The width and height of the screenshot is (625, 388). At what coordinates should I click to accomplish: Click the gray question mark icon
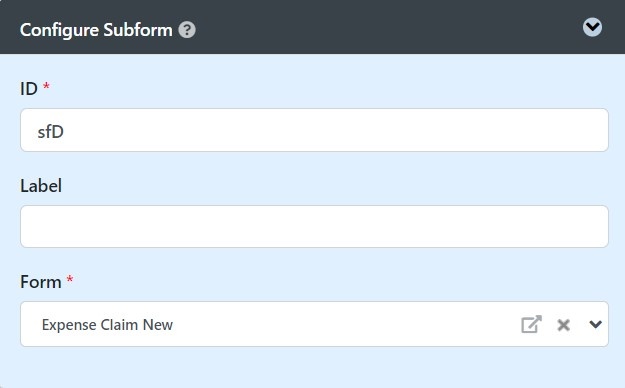187,30
